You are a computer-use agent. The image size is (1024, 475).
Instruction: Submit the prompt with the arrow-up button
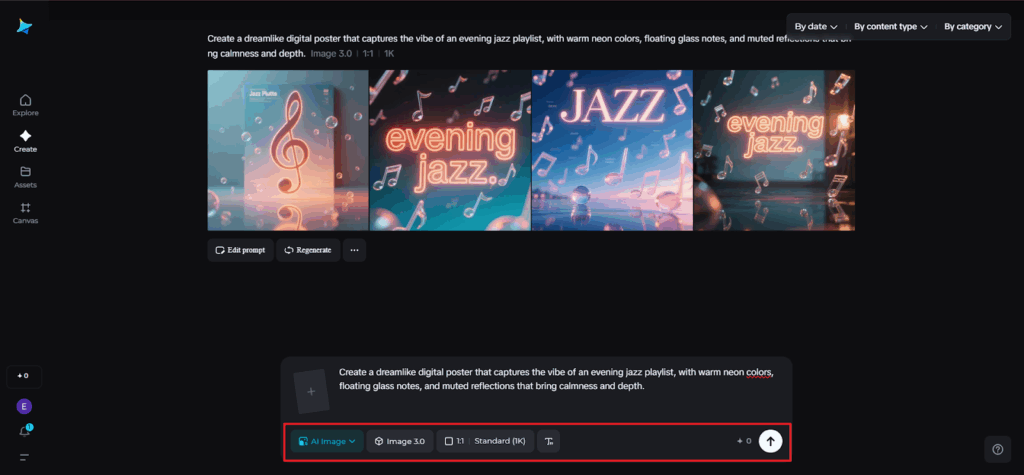(770, 441)
